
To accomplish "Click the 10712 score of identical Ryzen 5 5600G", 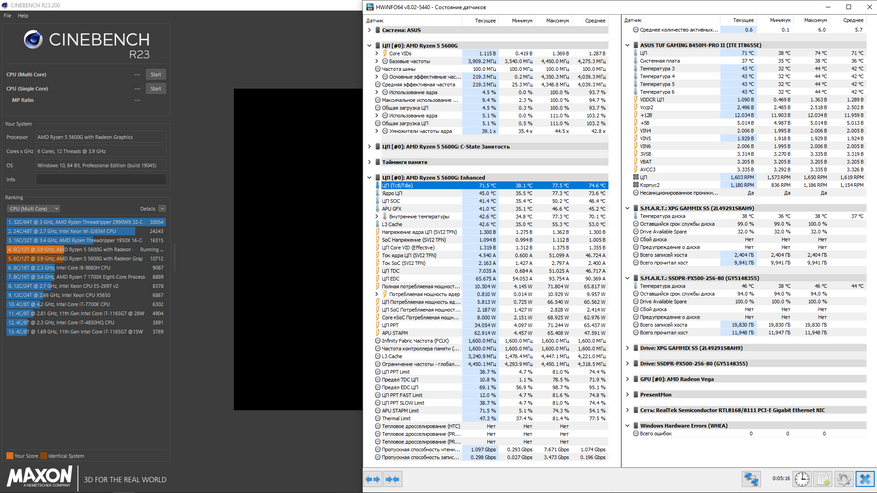I will coord(157,259).
